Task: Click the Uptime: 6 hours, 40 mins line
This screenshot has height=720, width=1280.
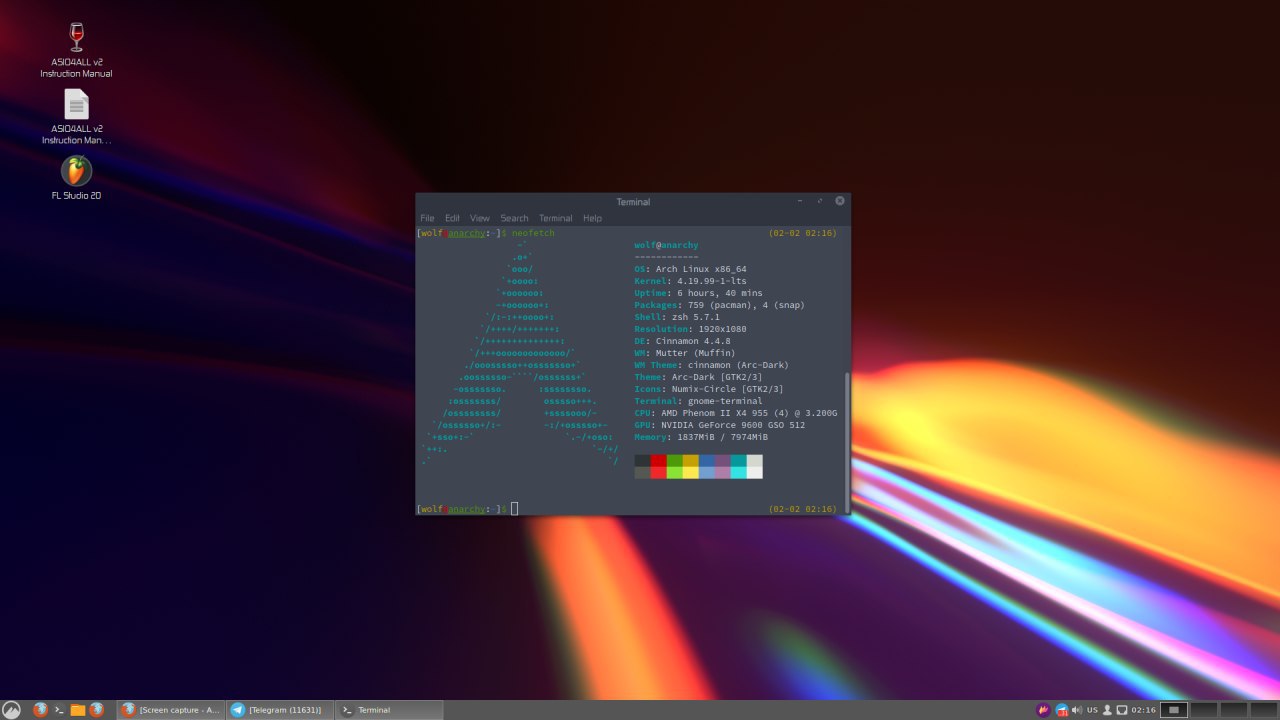Action: [x=698, y=293]
